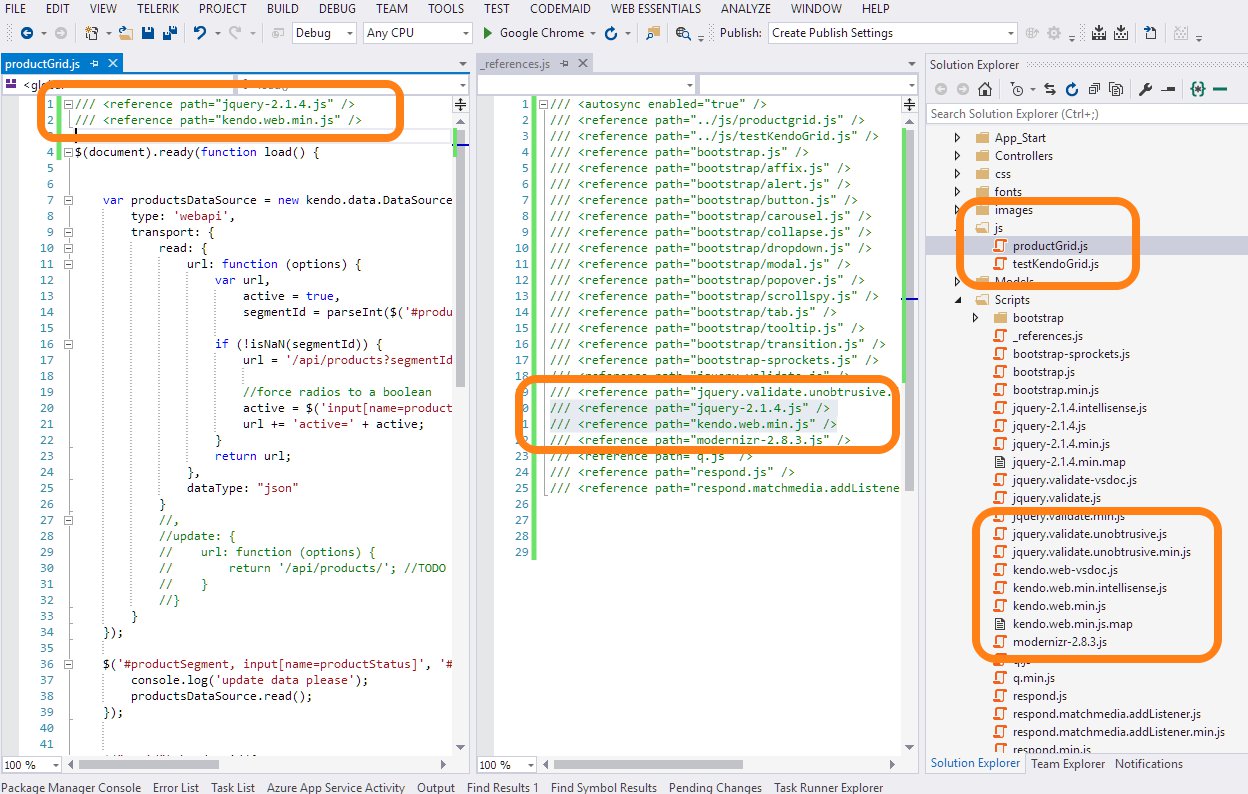Screen dimensions: 1248x794
Task: Click the Find in Files toolbar icon
Action: 653,33
